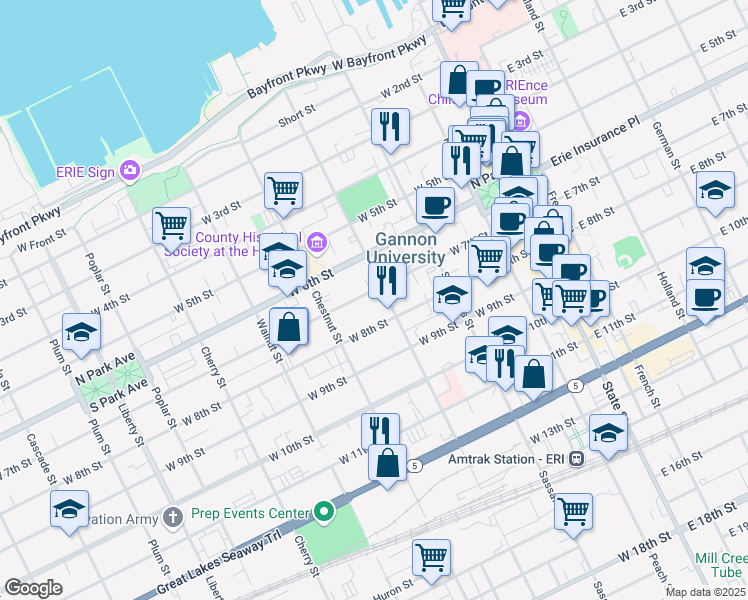Click the Salvation Army church cross icon
This screenshot has width=748, height=600.
click(x=173, y=518)
